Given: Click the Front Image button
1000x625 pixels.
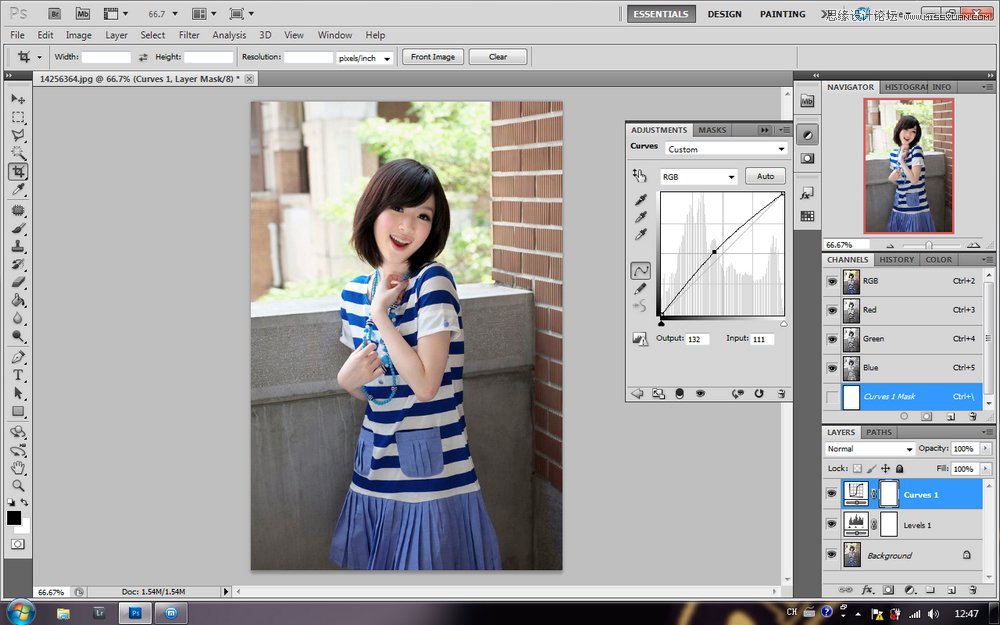Looking at the screenshot, I should click(x=432, y=56).
